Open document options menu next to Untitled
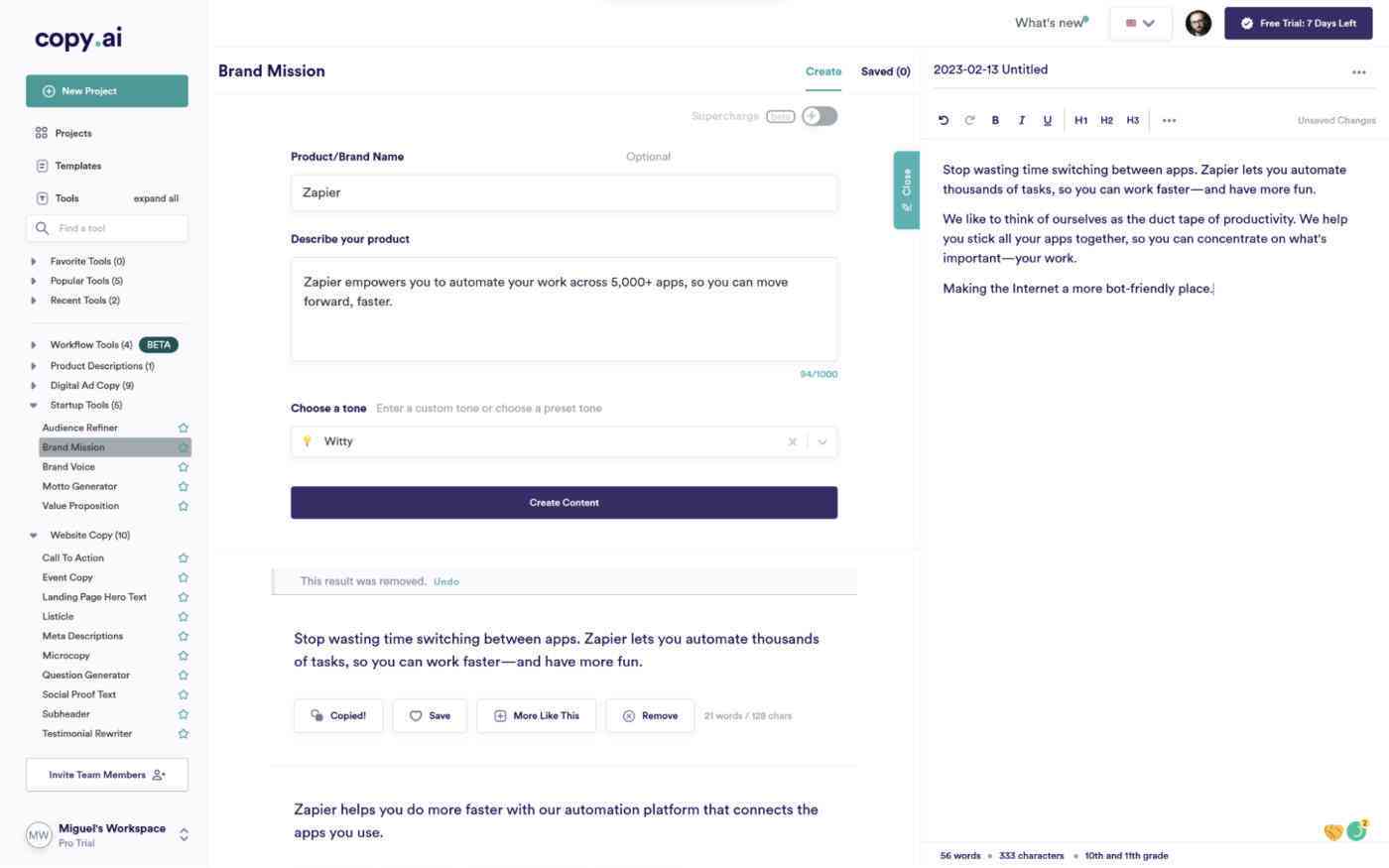 coord(1358,71)
